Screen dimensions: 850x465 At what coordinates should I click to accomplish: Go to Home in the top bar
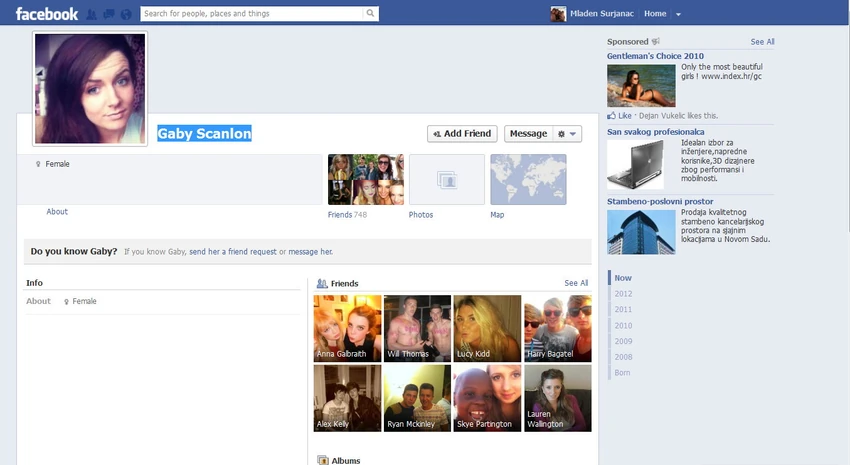point(655,14)
